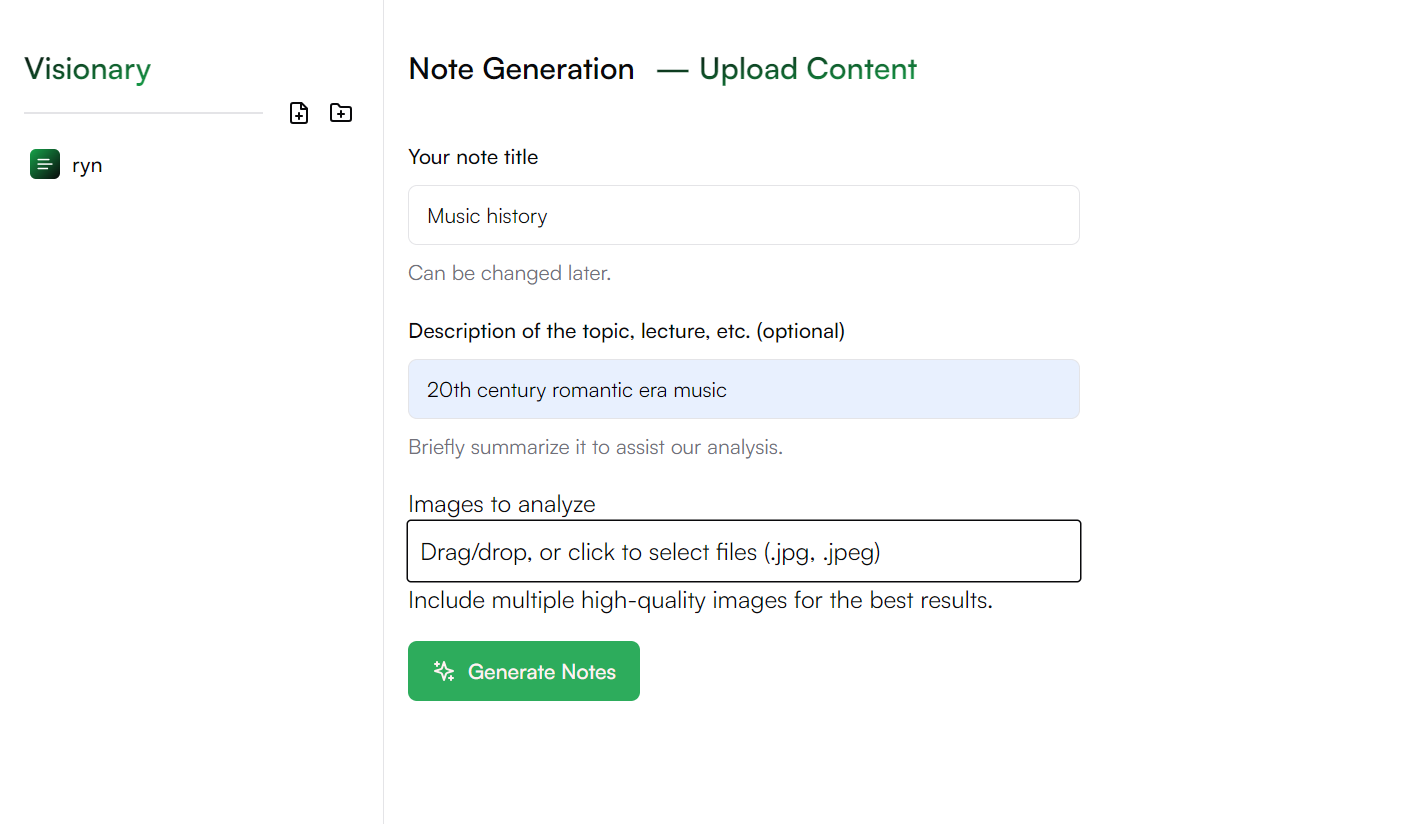
Task: Click the Visionary logo text
Action: (x=87, y=69)
